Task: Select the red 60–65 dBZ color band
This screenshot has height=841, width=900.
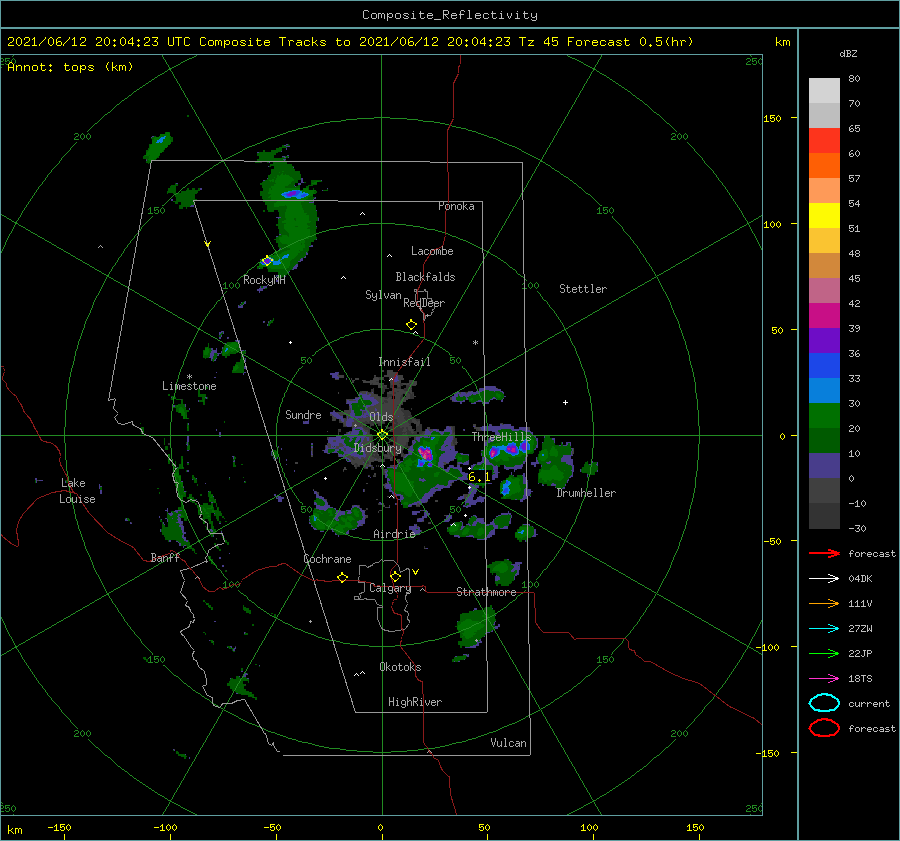Action: pos(824,141)
